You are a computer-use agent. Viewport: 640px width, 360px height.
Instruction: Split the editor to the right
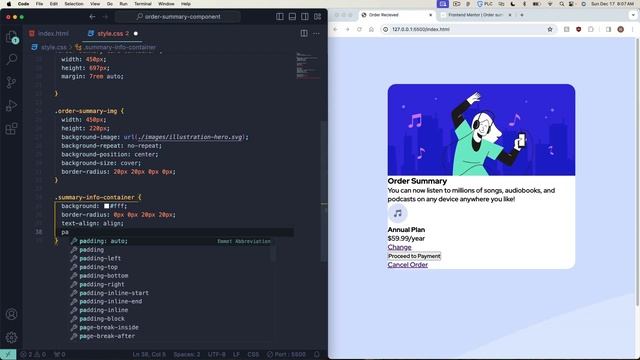tap(304, 33)
